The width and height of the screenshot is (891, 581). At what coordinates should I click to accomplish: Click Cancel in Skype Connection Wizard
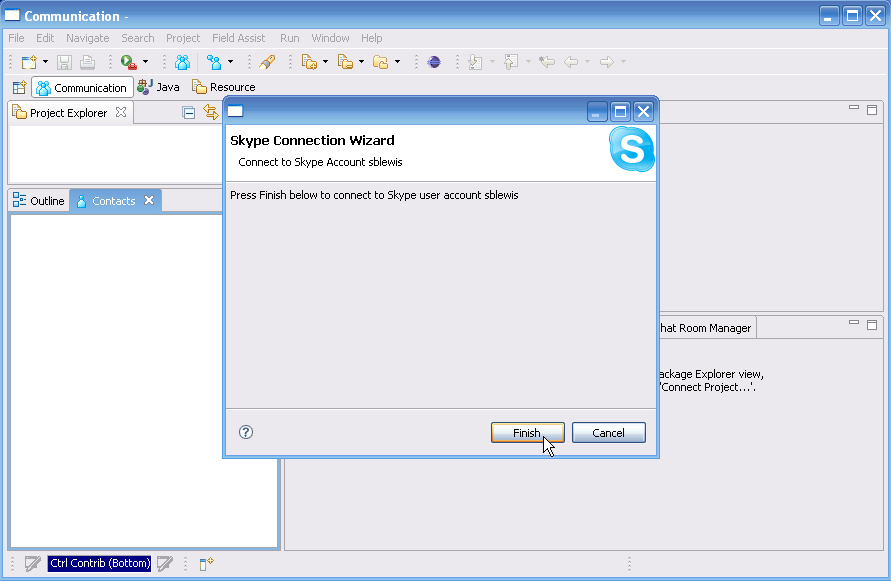pyautogui.click(x=609, y=433)
